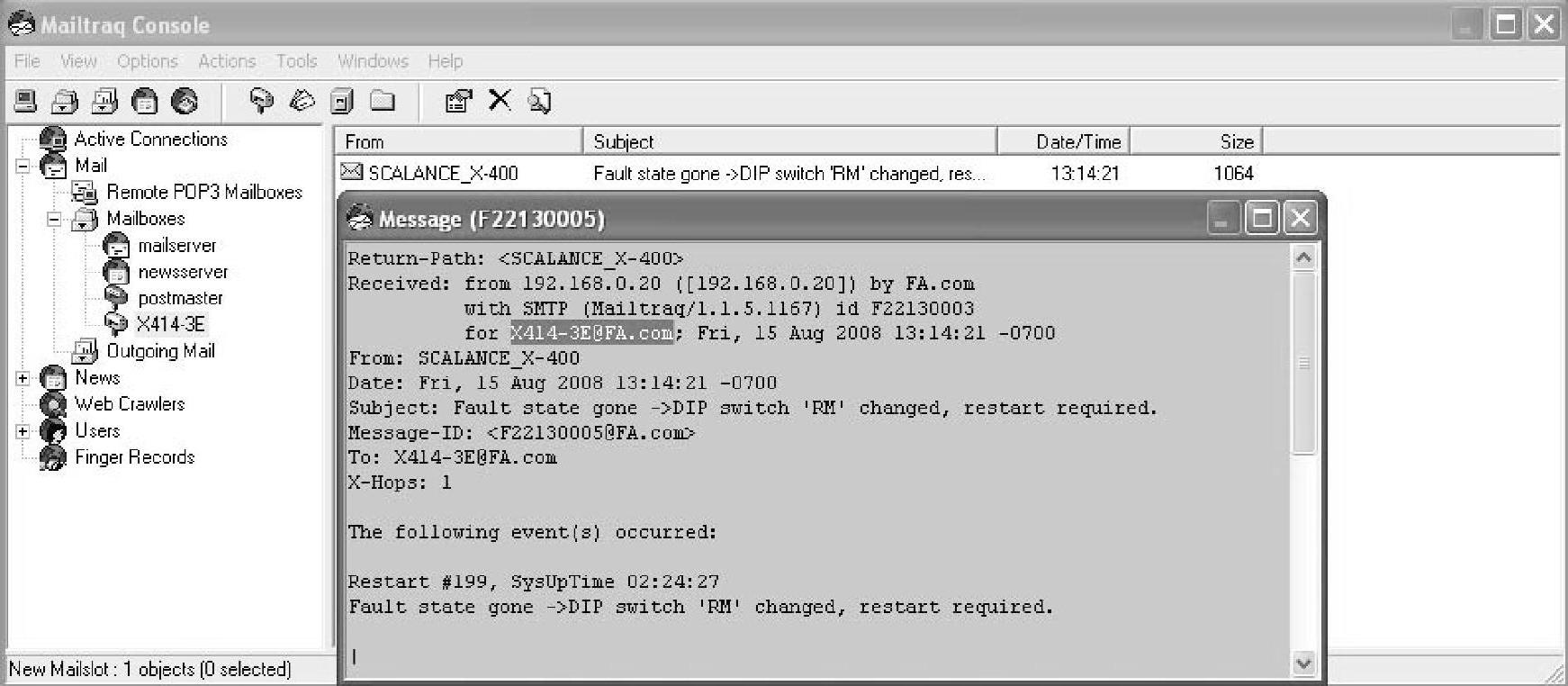This screenshot has height=686, width=1568.
Task: Click the Message window scrollbar down arrow
Action: [x=1303, y=663]
